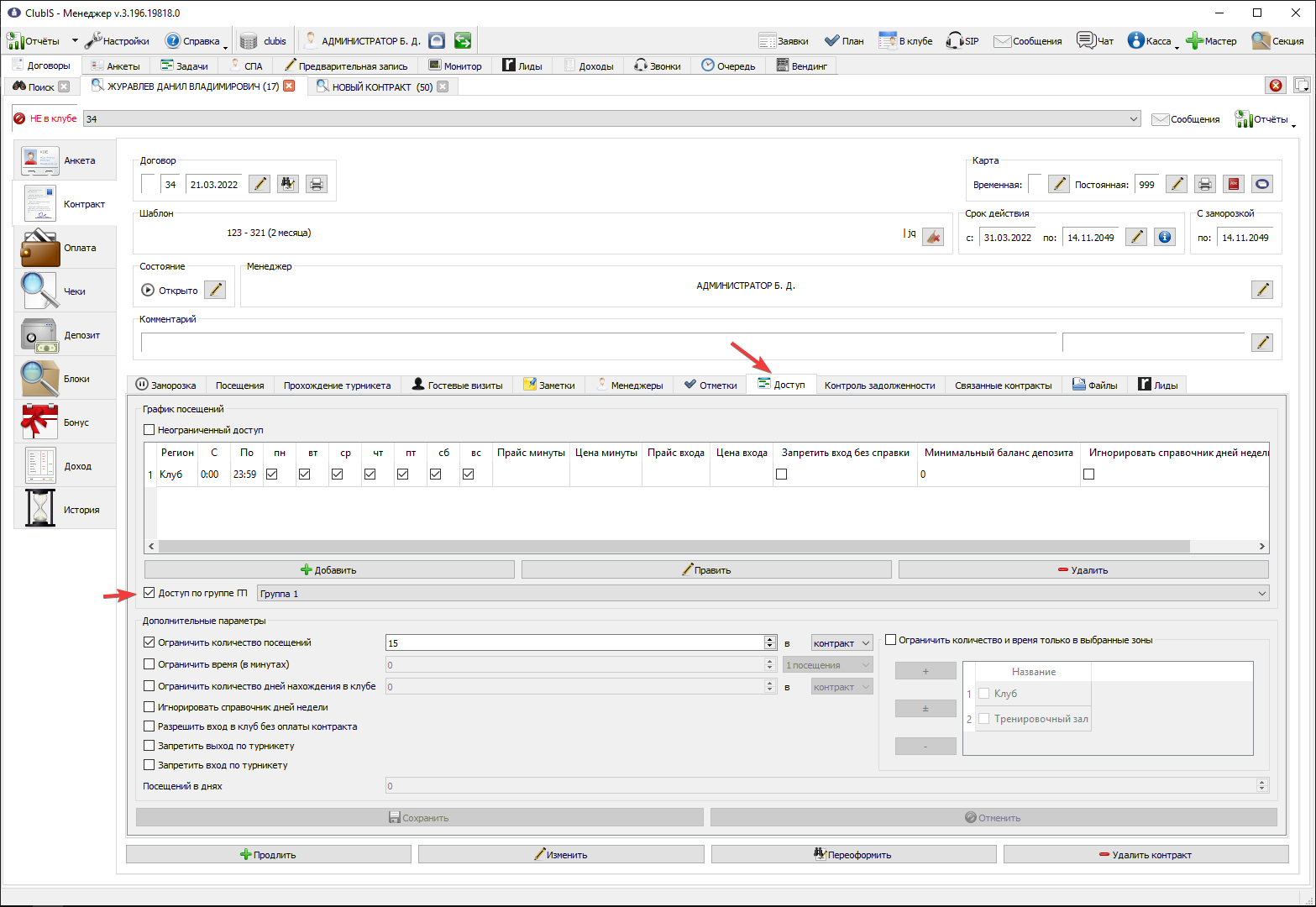Enable Неограниченный доступ checkbox
Viewport: 1316px width, 907px height.
(149, 429)
